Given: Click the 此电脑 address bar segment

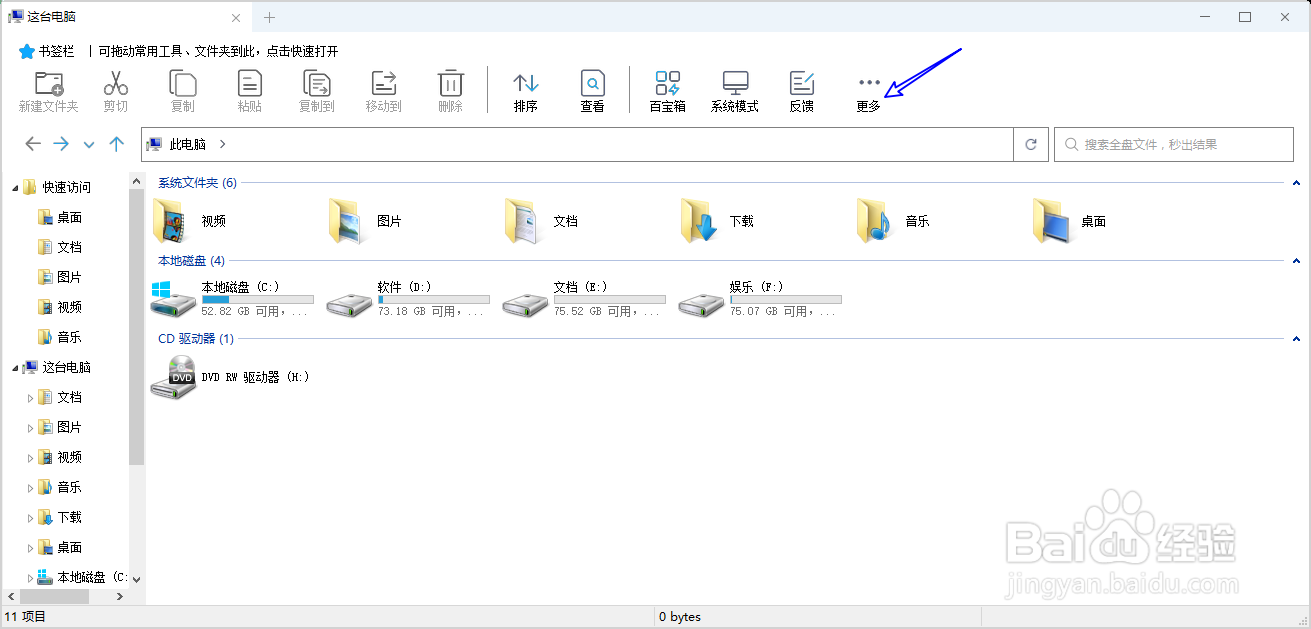Looking at the screenshot, I should pos(188,144).
